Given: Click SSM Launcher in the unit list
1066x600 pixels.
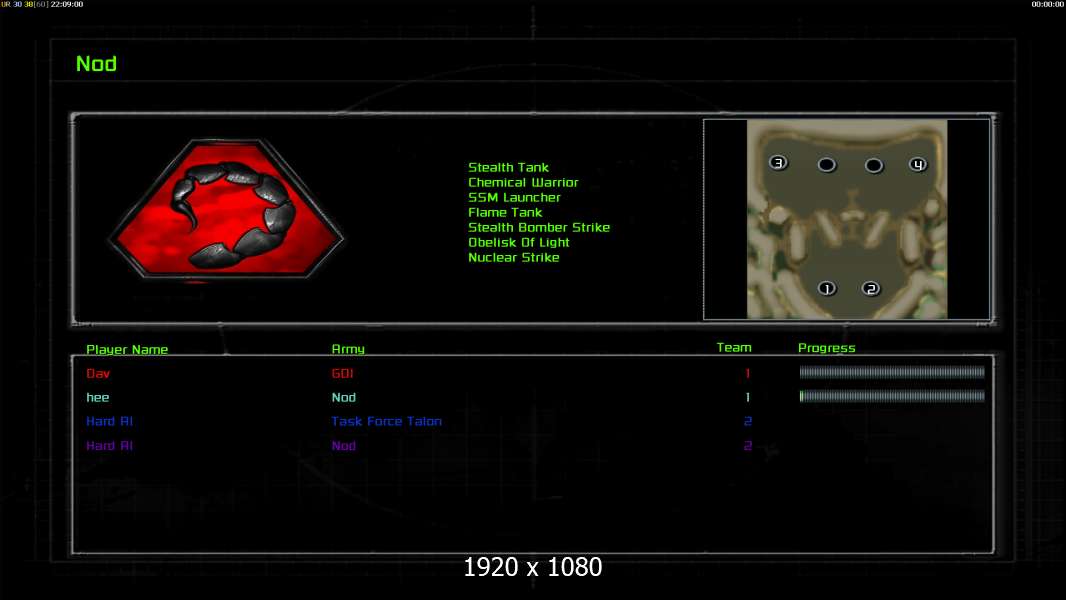Looking at the screenshot, I should 514,197.
